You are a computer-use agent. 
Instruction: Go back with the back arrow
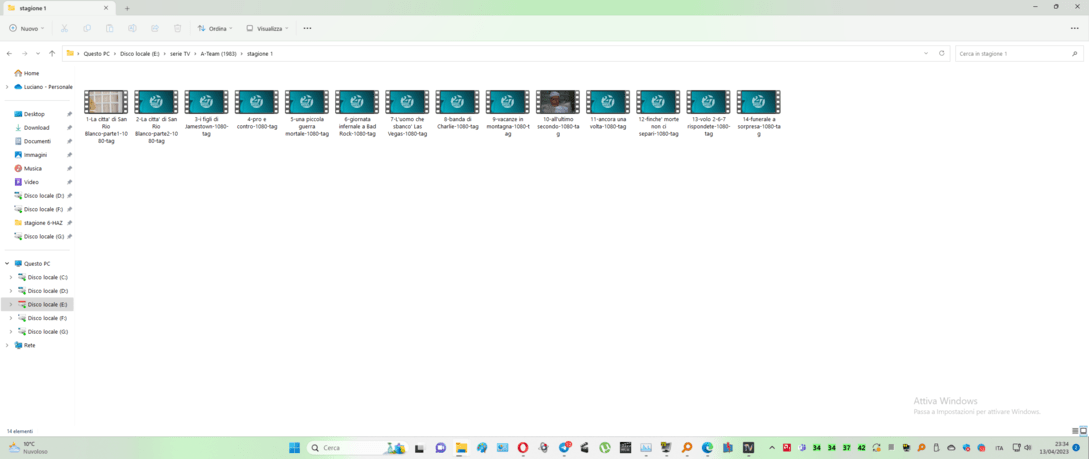tap(9, 53)
